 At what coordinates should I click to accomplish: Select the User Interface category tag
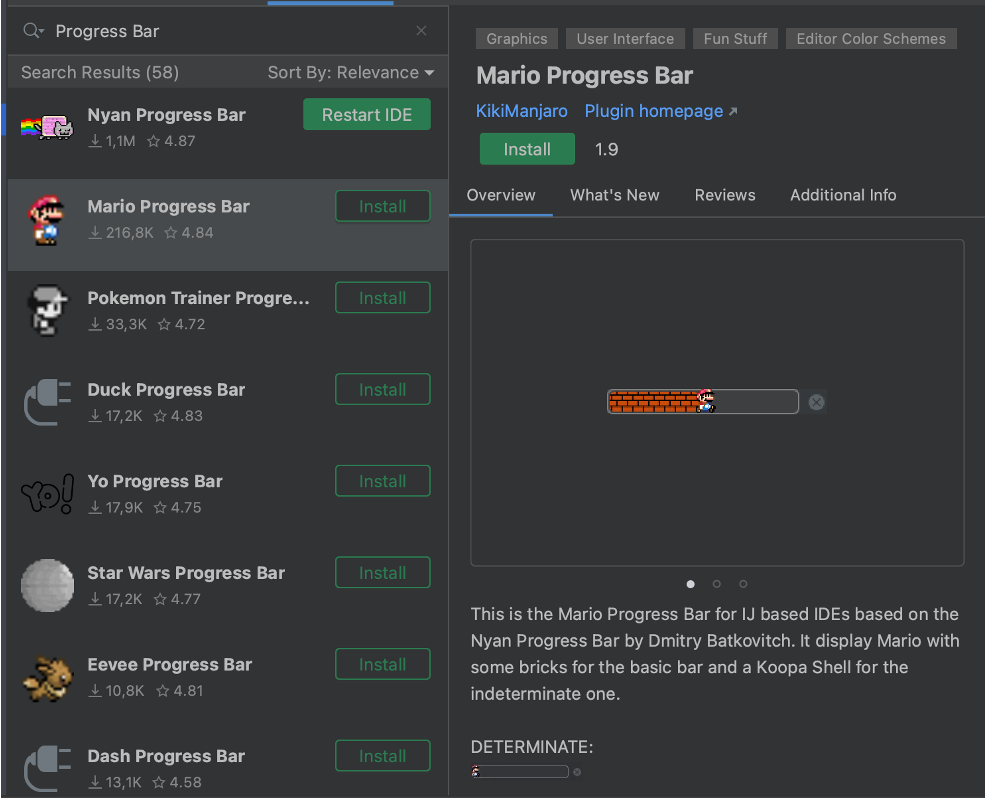(x=625, y=38)
